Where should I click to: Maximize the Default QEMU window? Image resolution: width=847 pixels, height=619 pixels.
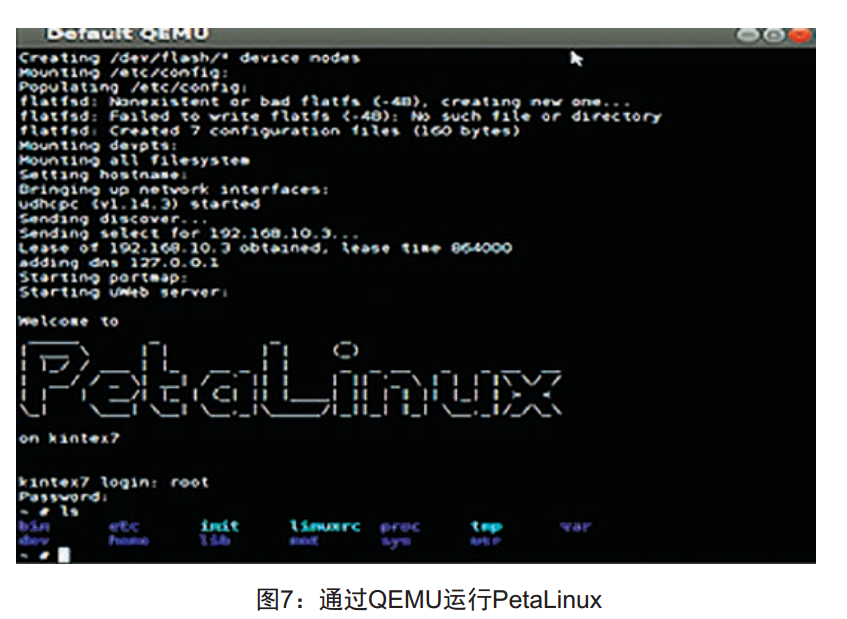[774, 36]
